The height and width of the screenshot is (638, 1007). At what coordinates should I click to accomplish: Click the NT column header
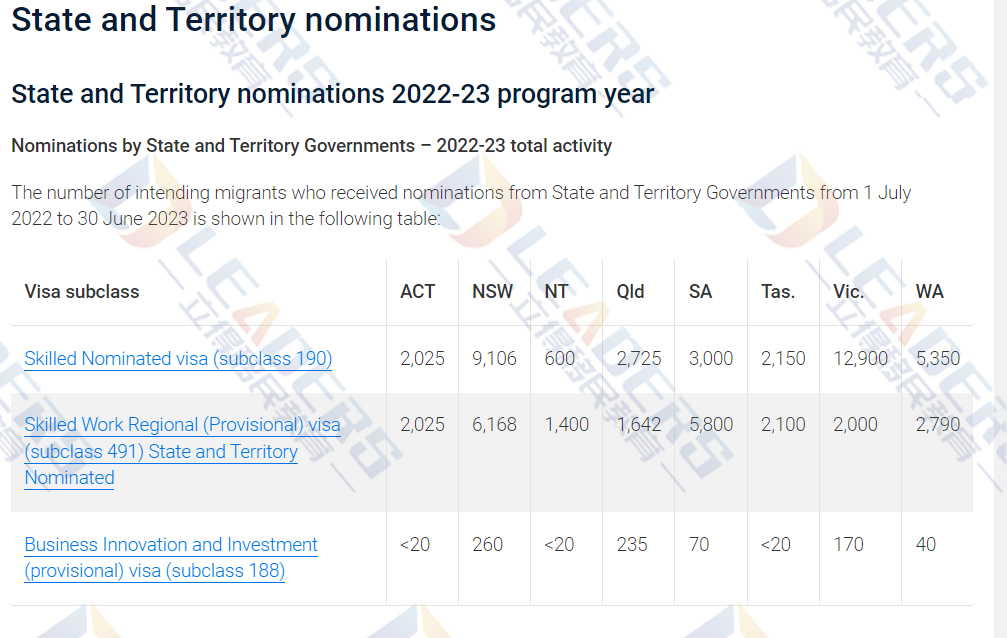tap(556, 292)
